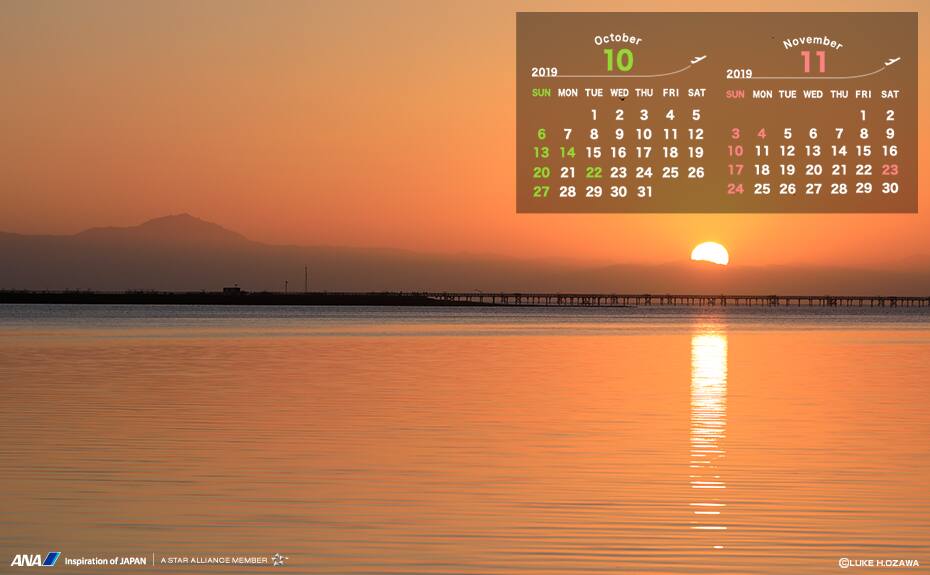Click the large green 10 month number
The height and width of the screenshot is (575, 930).
pyautogui.click(x=618, y=61)
